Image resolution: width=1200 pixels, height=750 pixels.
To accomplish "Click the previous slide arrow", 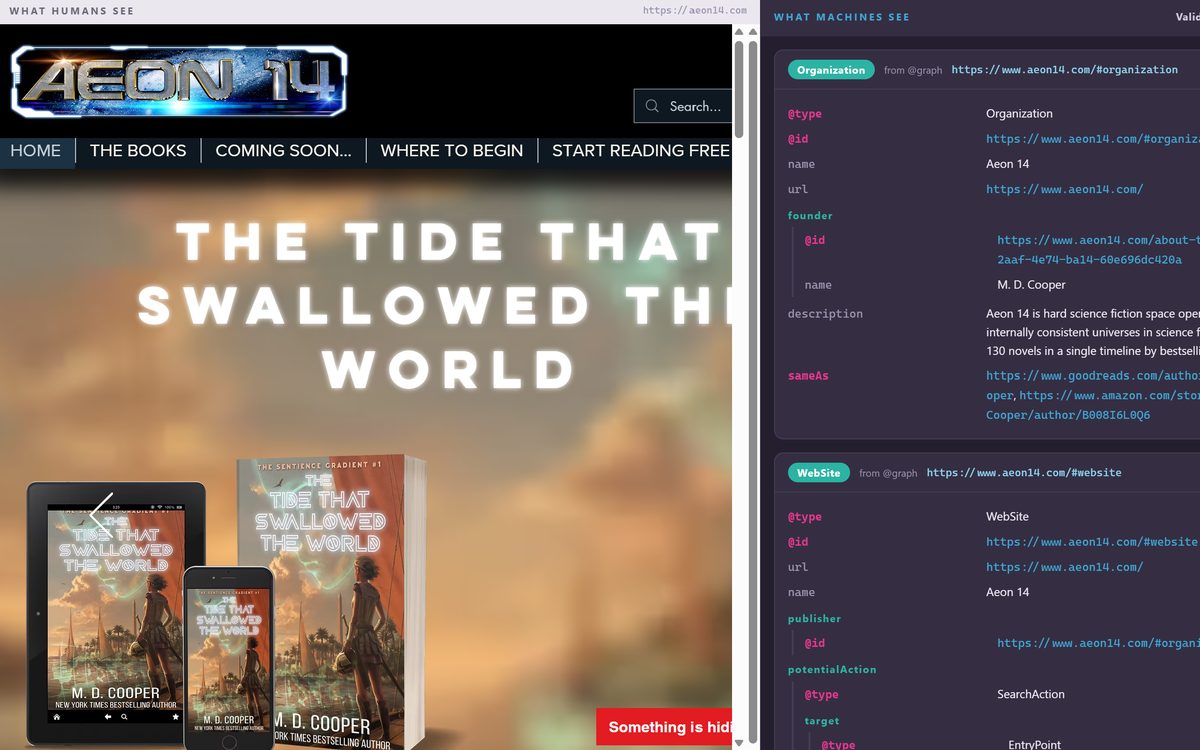I will pos(101,514).
